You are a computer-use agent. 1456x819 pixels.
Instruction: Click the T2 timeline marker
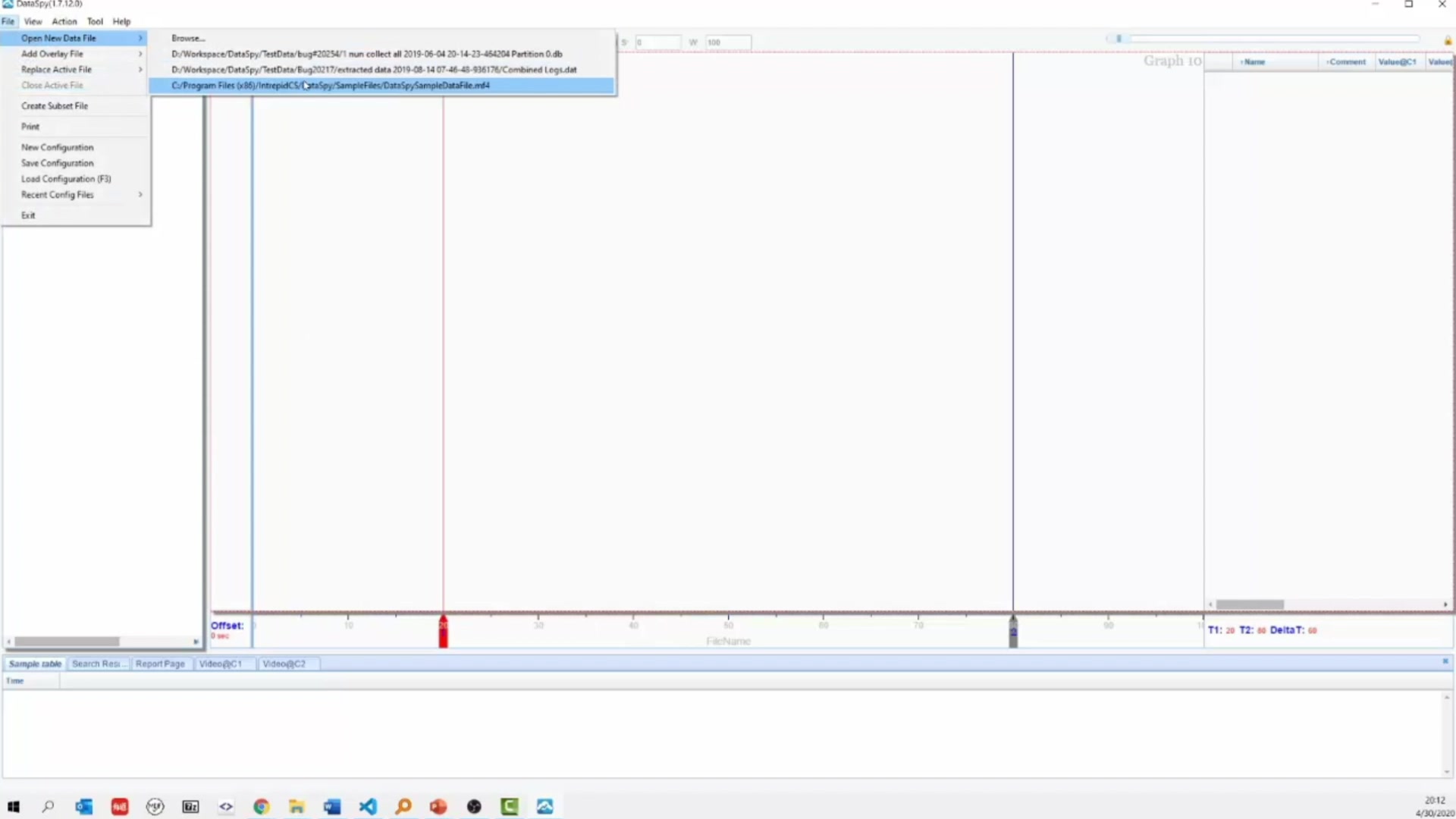click(1013, 632)
